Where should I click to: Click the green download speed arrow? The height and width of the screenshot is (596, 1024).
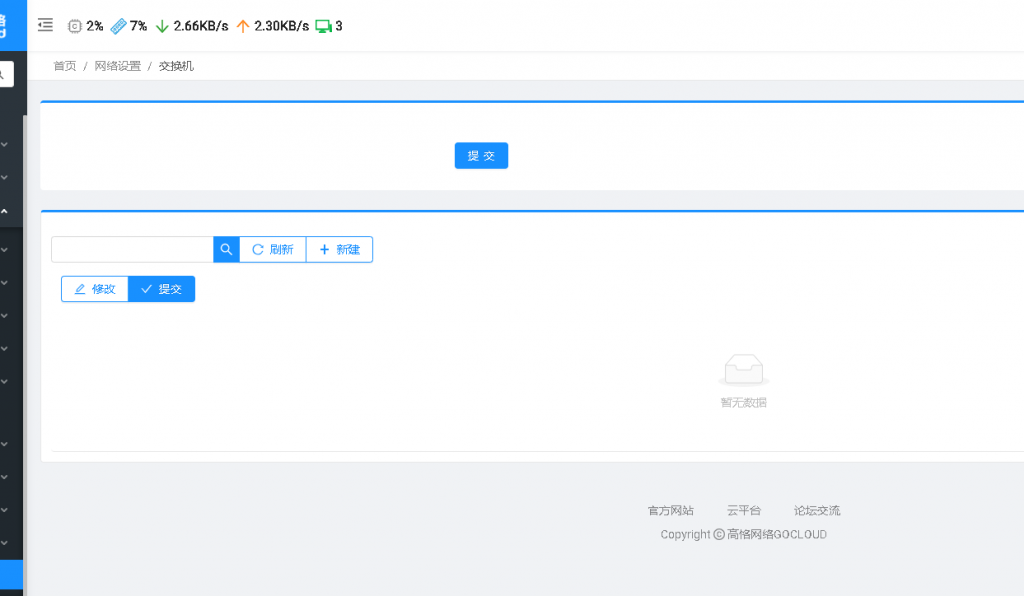click(162, 26)
